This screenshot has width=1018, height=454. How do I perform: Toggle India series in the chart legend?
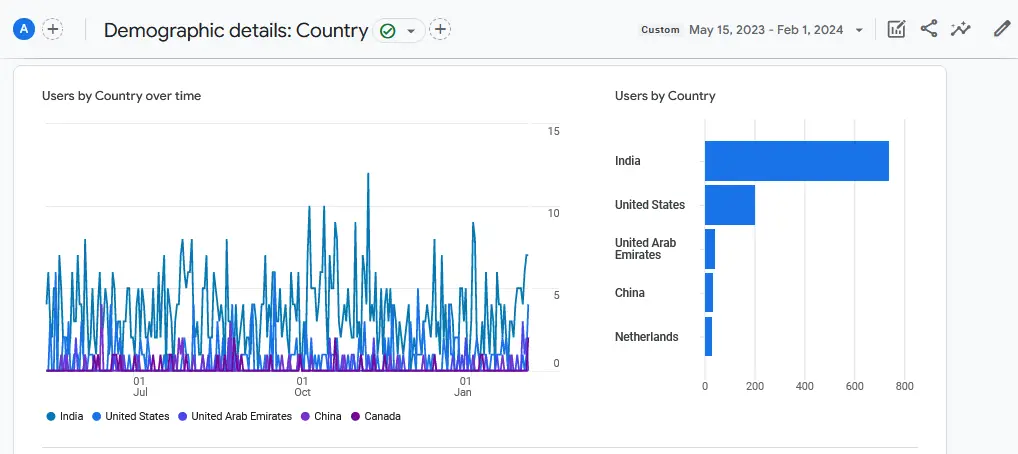[65, 416]
